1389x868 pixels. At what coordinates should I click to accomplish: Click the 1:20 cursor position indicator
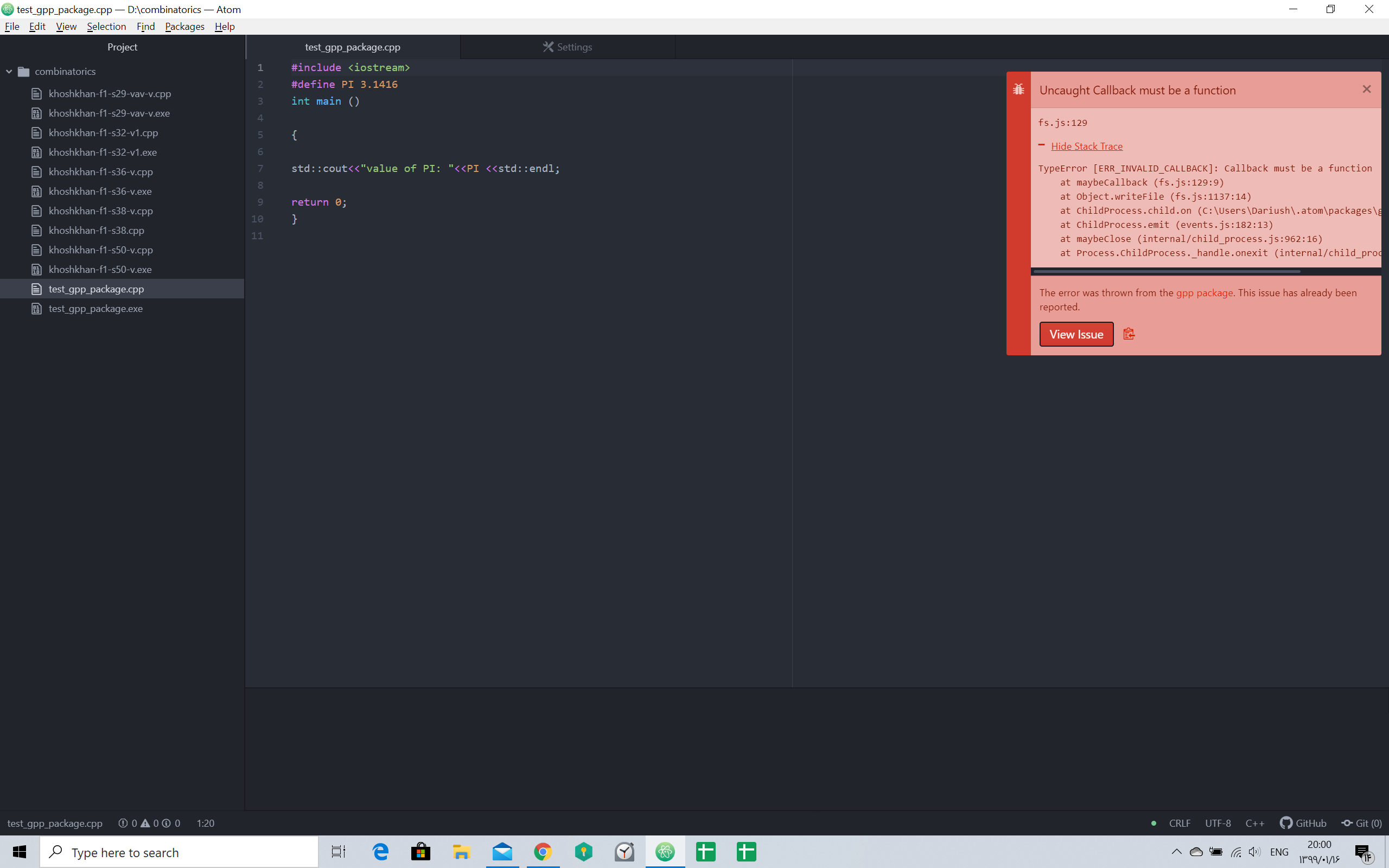(205, 822)
